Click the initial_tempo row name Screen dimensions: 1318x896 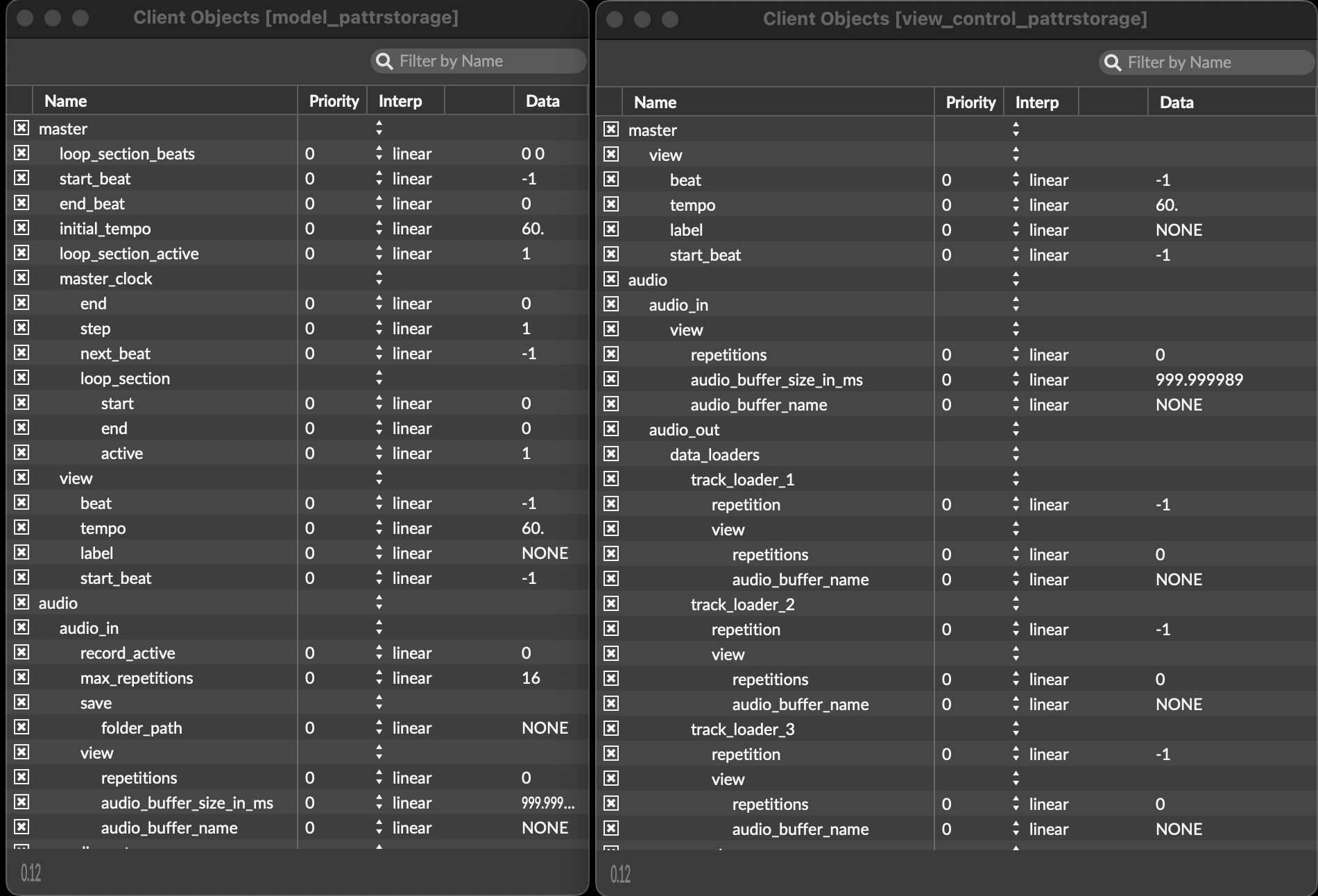pyautogui.click(x=105, y=228)
